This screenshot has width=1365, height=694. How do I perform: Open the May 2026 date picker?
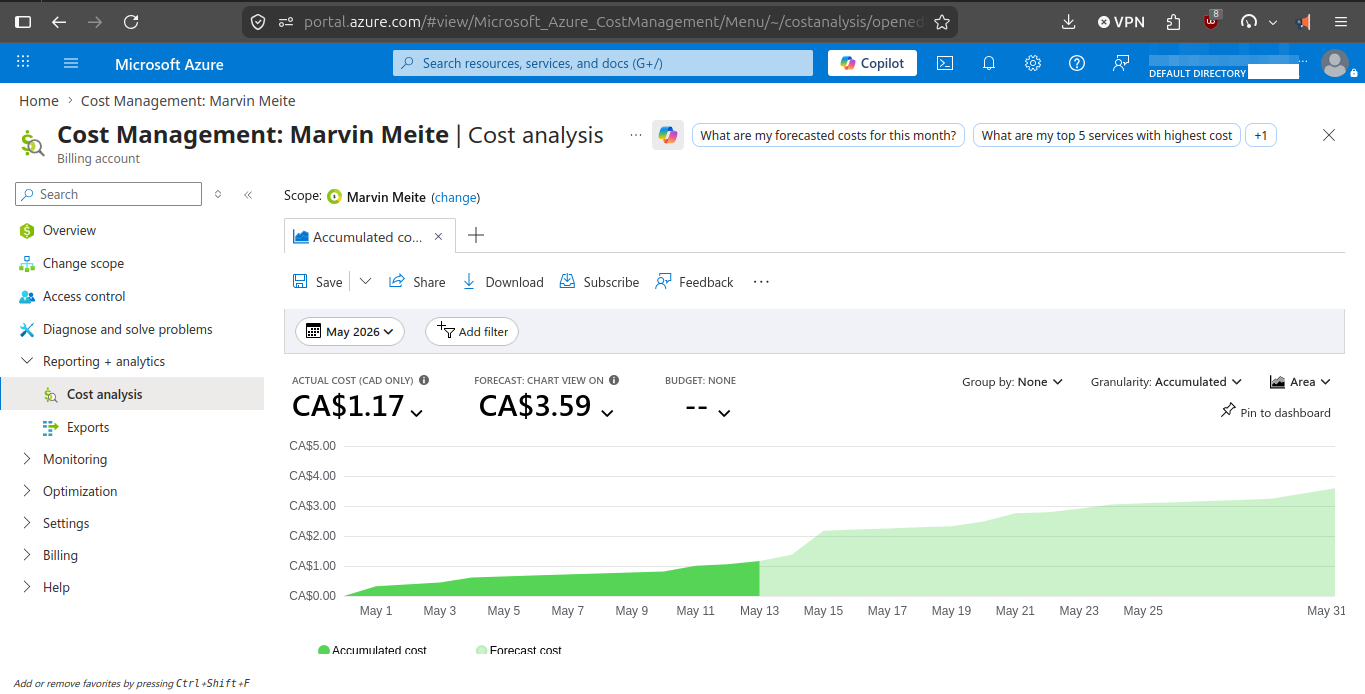coord(350,331)
